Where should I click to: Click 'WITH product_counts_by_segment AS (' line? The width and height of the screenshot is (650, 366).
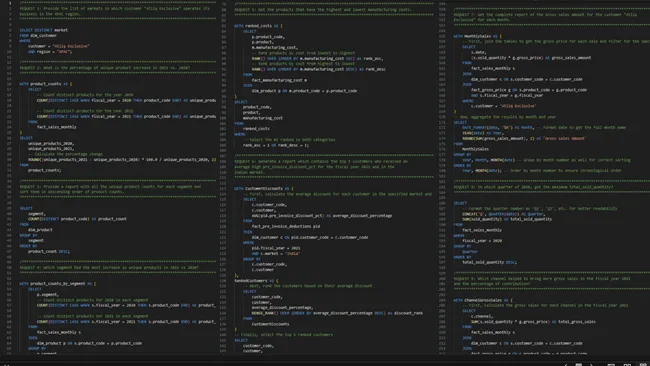[x=58, y=284]
